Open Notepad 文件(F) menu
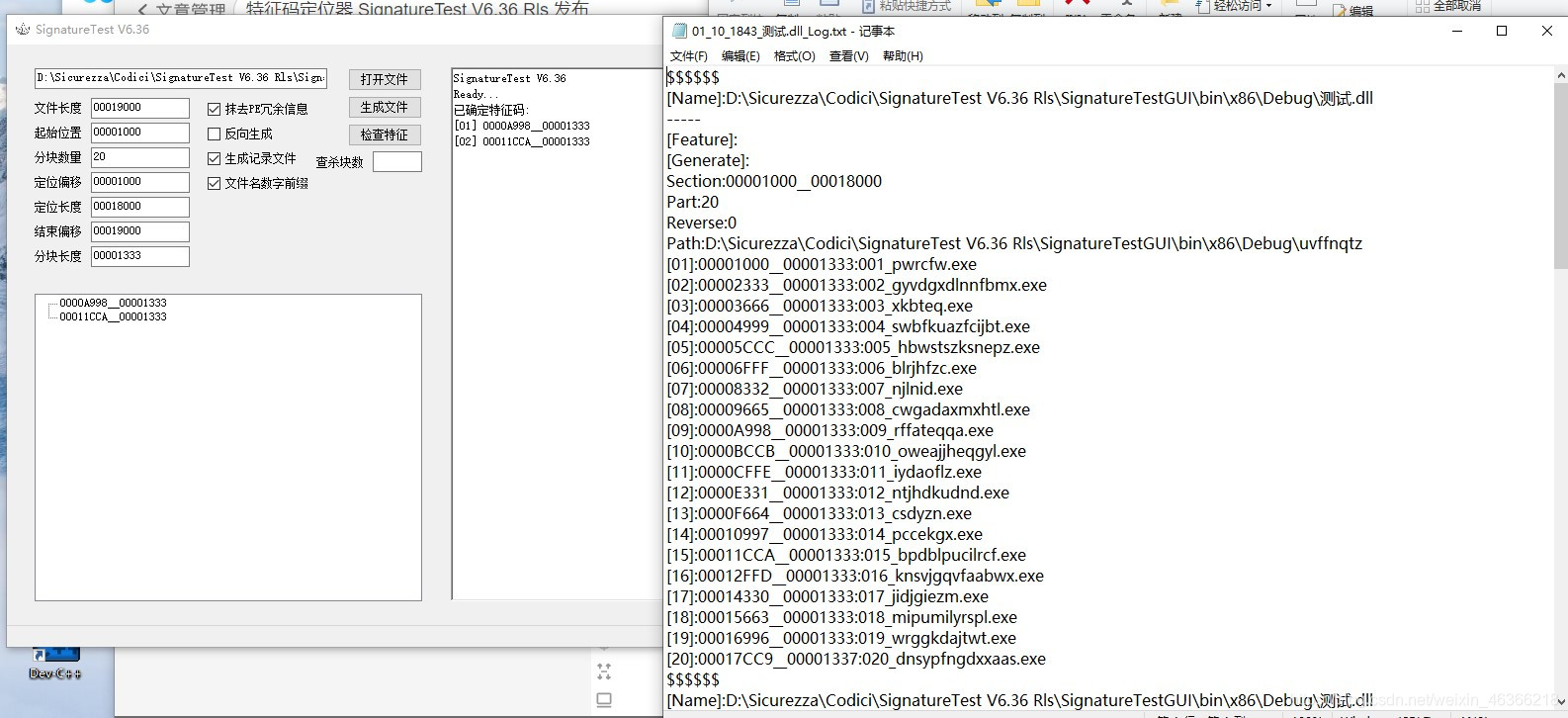1568x718 pixels. (689, 56)
